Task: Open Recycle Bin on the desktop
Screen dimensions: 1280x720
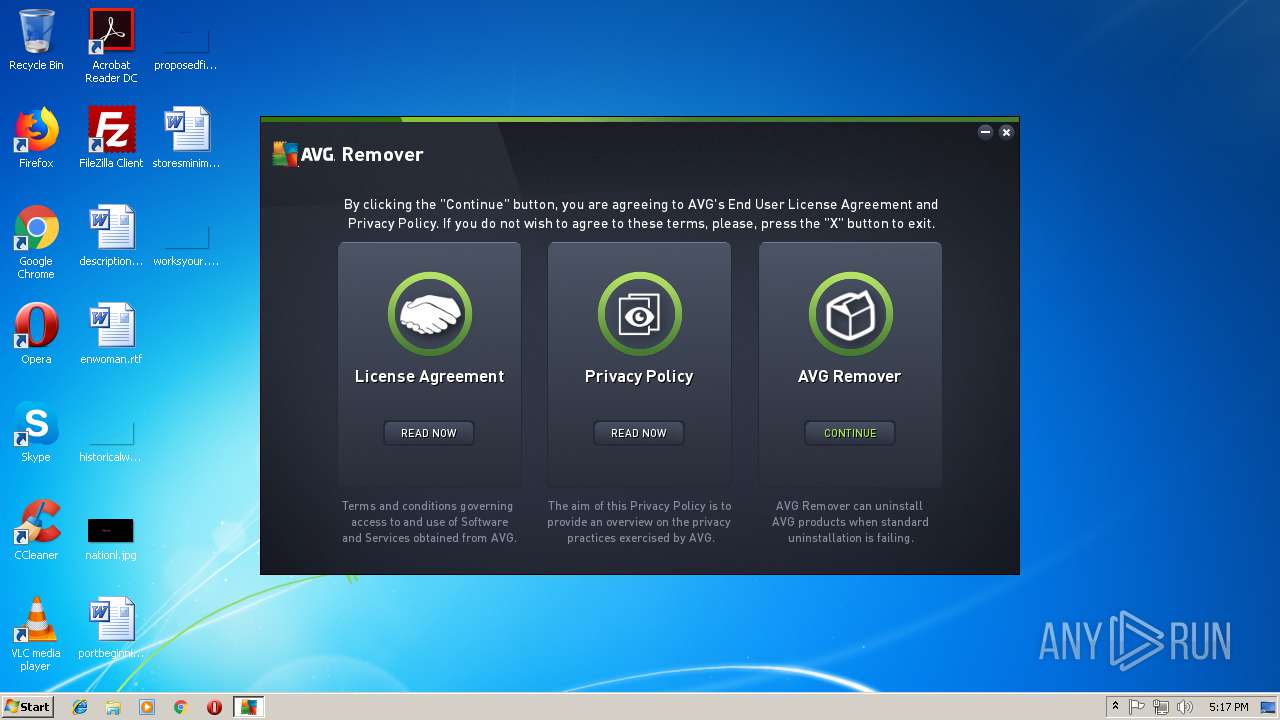Action: click(x=36, y=40)
